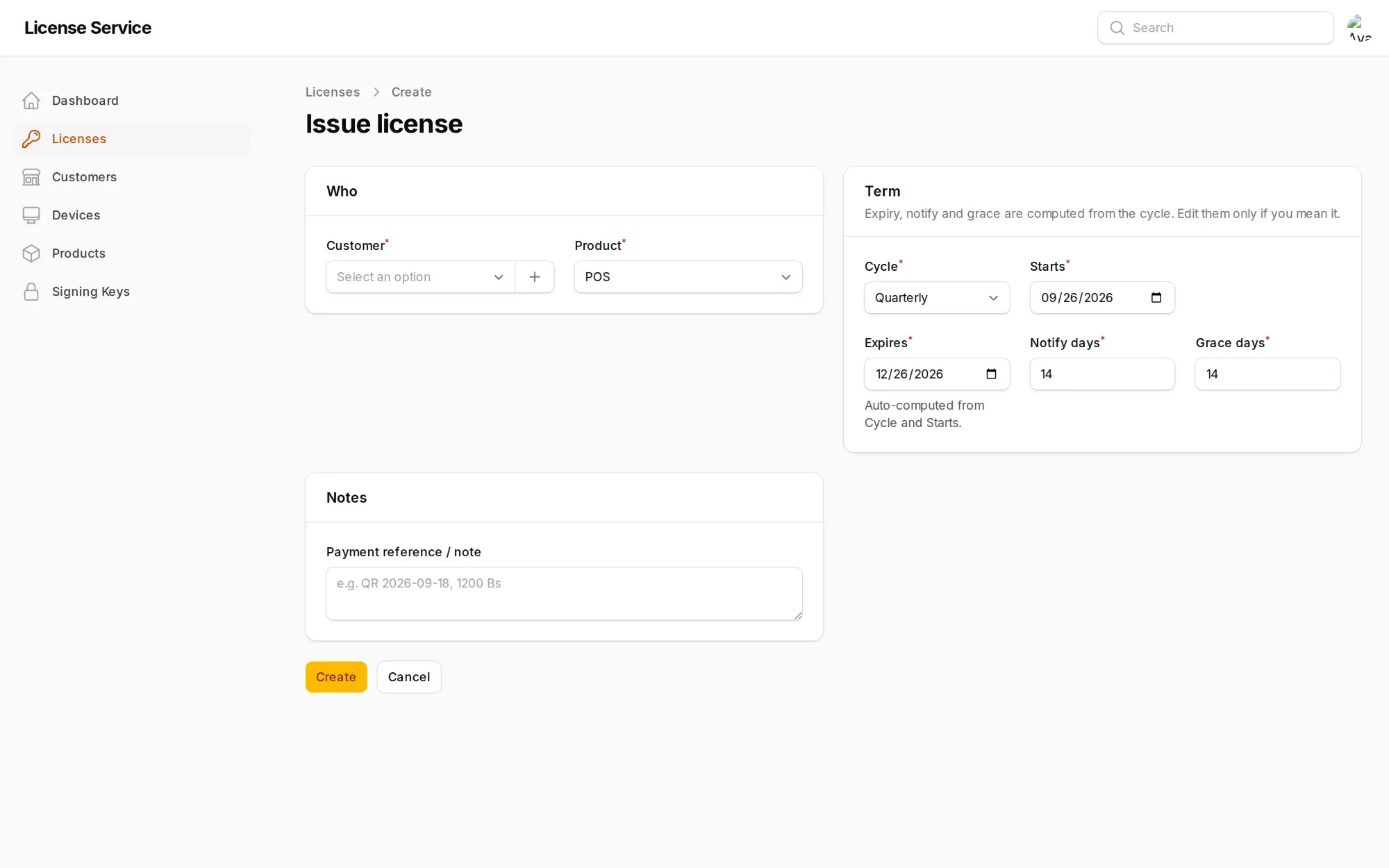
Task: Click the Signing Keys lock icon
Action: 31,292
